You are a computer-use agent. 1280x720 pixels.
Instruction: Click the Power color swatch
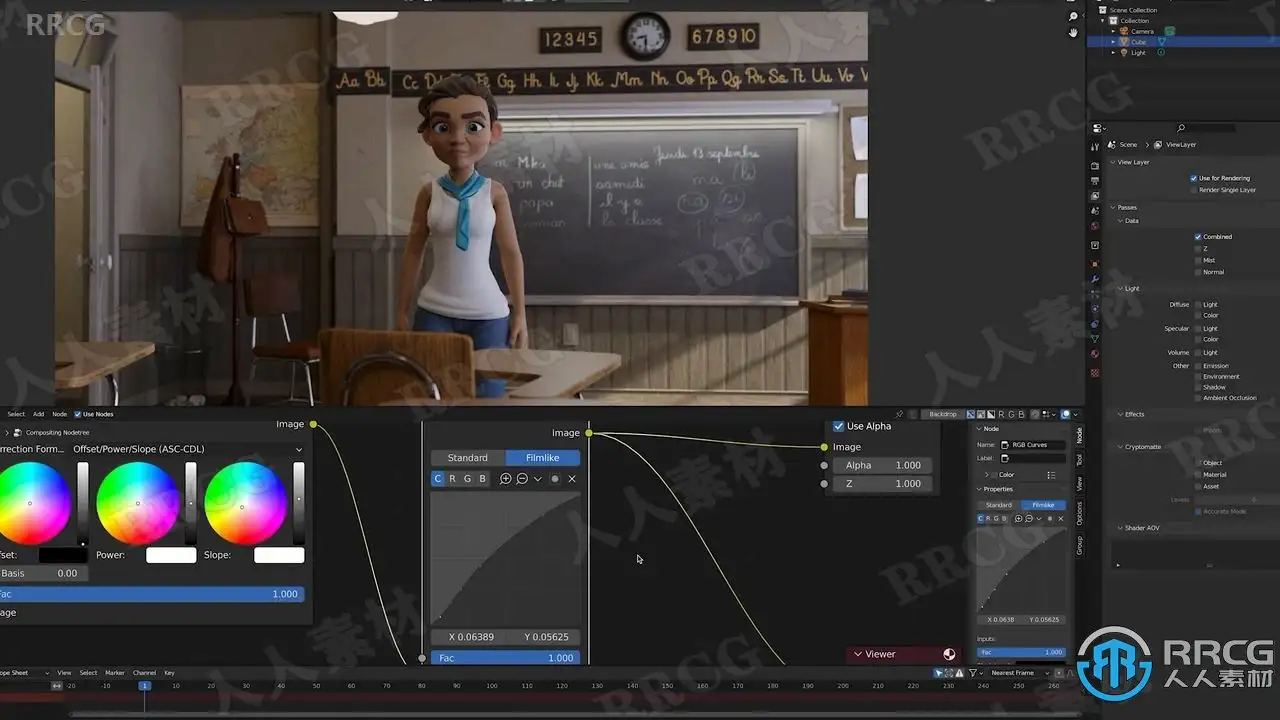point(171,555)
